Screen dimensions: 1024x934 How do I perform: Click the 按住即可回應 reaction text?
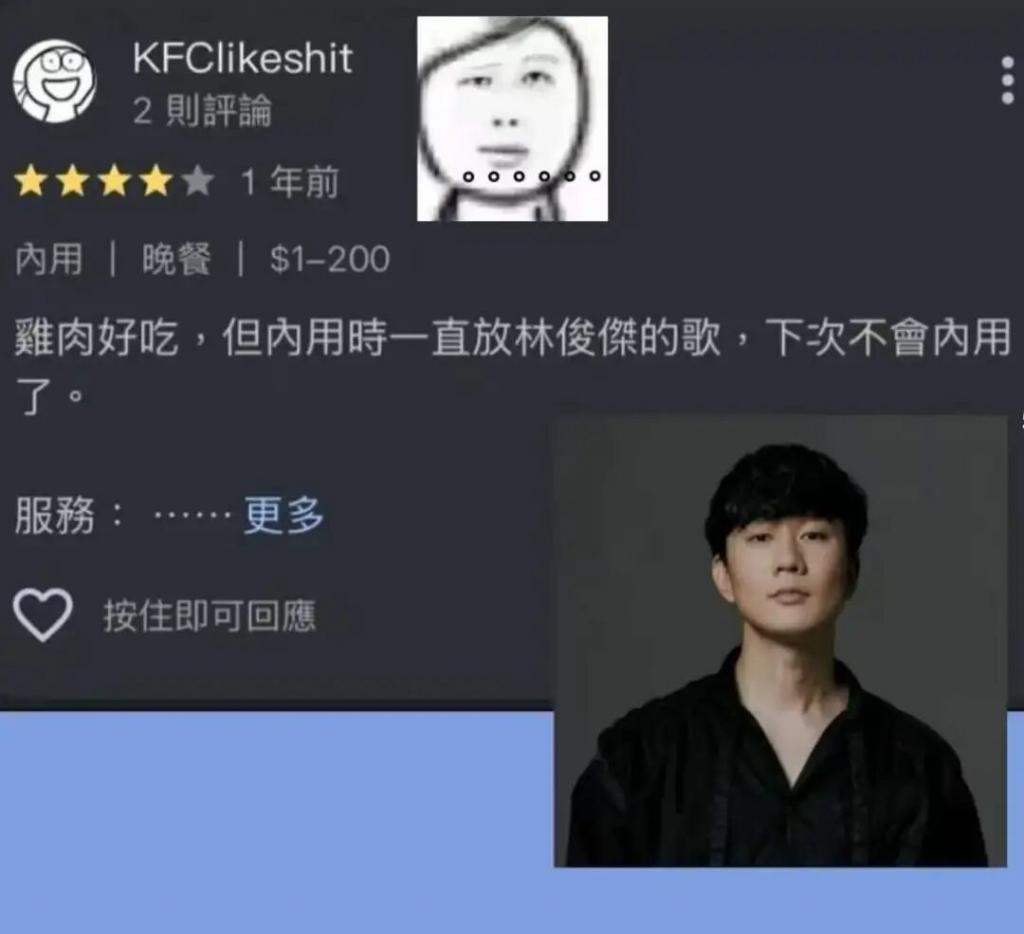(x=210, y=615)
